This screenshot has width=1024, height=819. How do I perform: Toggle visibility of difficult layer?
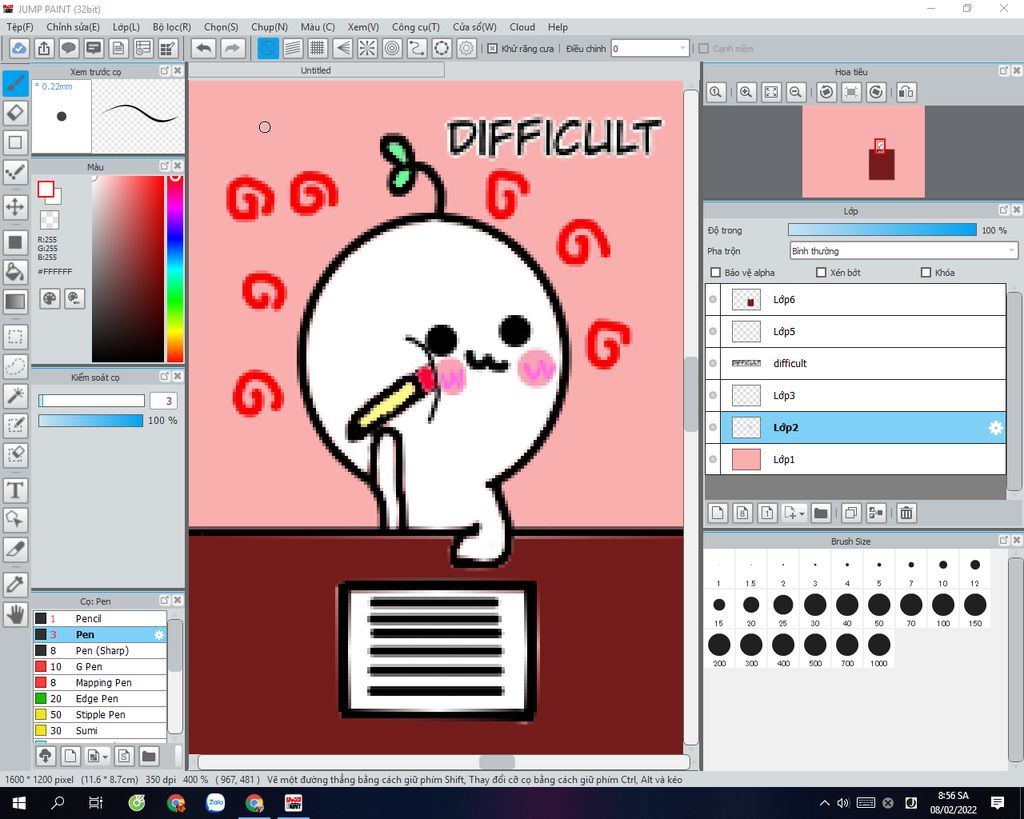point(713,363)
